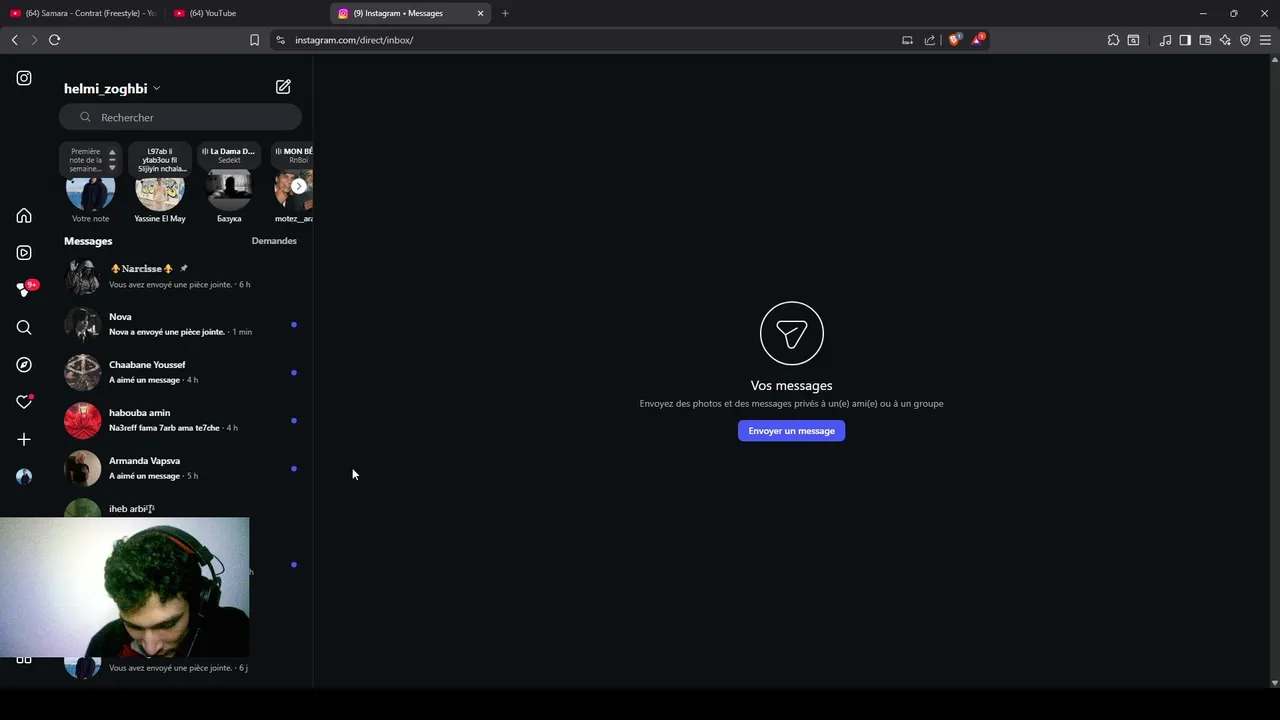Screen dimensions: 1280x720
Task: Open Базука's note thumbnail
Action: (x=229, y=189)
